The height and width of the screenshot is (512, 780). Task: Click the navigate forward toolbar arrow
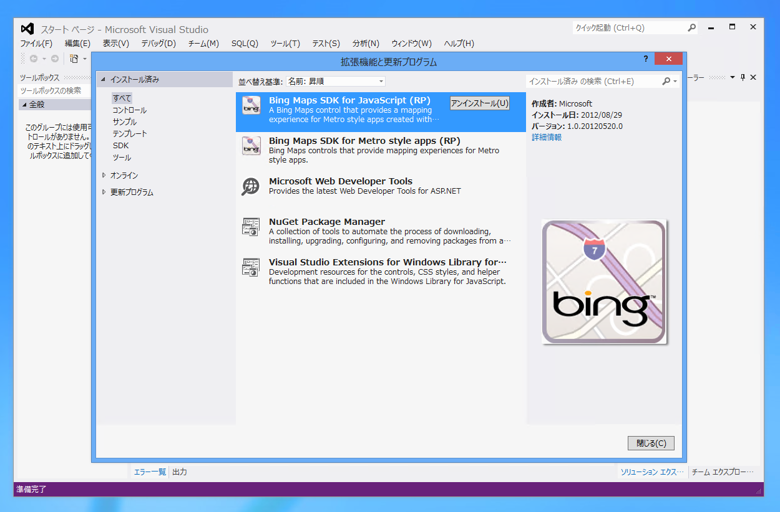point(55,59)
